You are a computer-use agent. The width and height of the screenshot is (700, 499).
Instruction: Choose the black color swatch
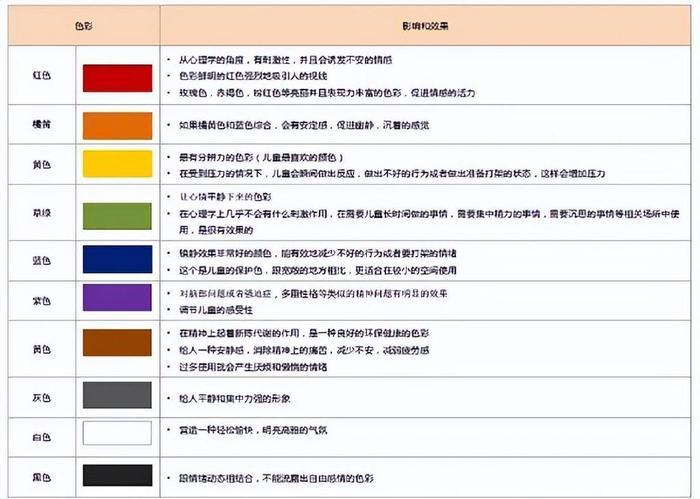click(117, 475)
